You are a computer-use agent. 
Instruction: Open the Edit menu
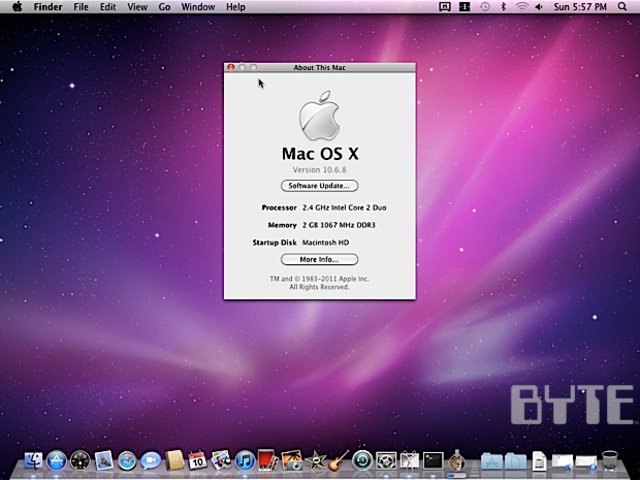(108, 7)
